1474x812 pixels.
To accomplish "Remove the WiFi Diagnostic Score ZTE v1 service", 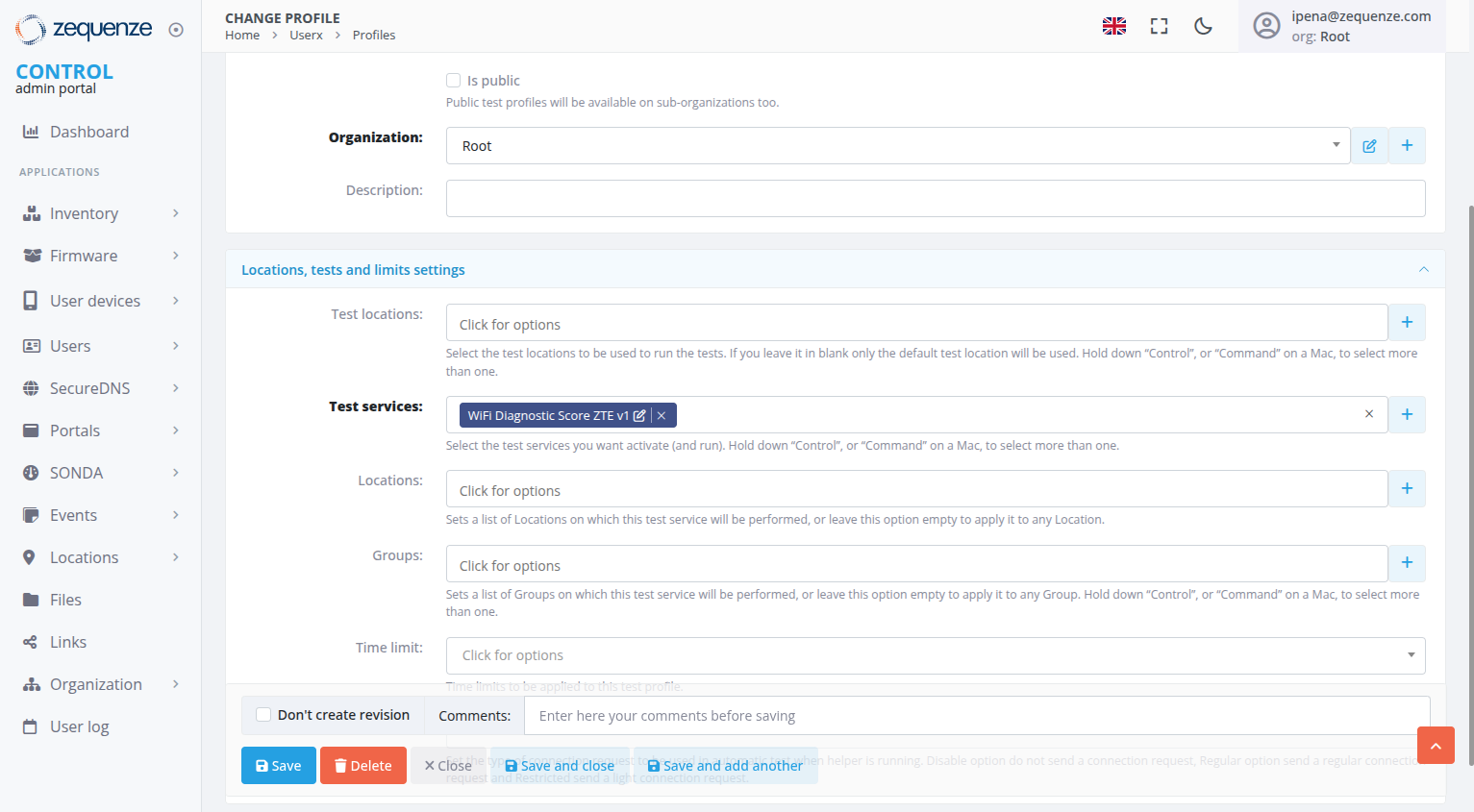I will (661, 415).
